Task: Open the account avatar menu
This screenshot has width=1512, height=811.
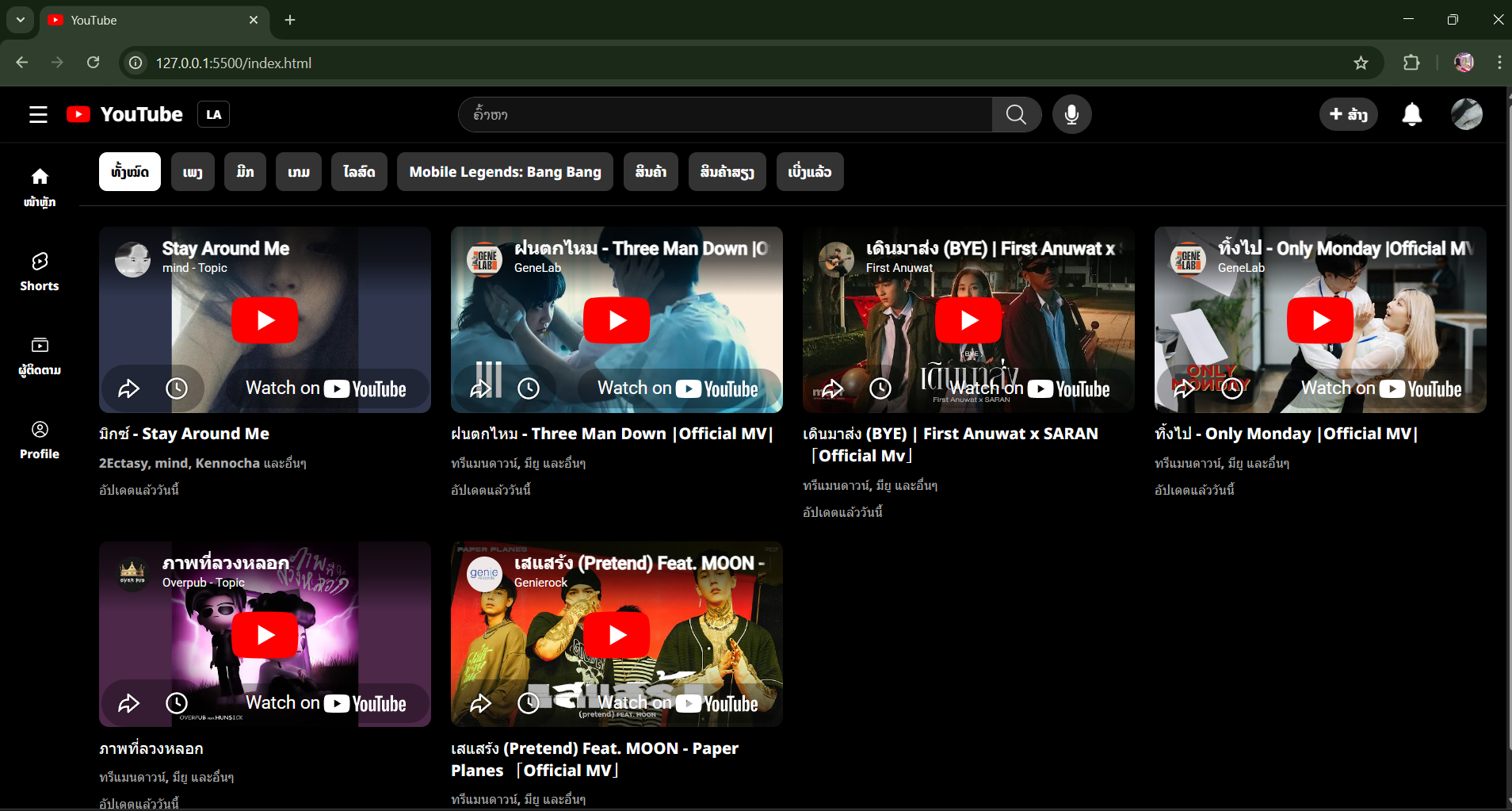Action: pyautogui.click(x=1467, y=115)
